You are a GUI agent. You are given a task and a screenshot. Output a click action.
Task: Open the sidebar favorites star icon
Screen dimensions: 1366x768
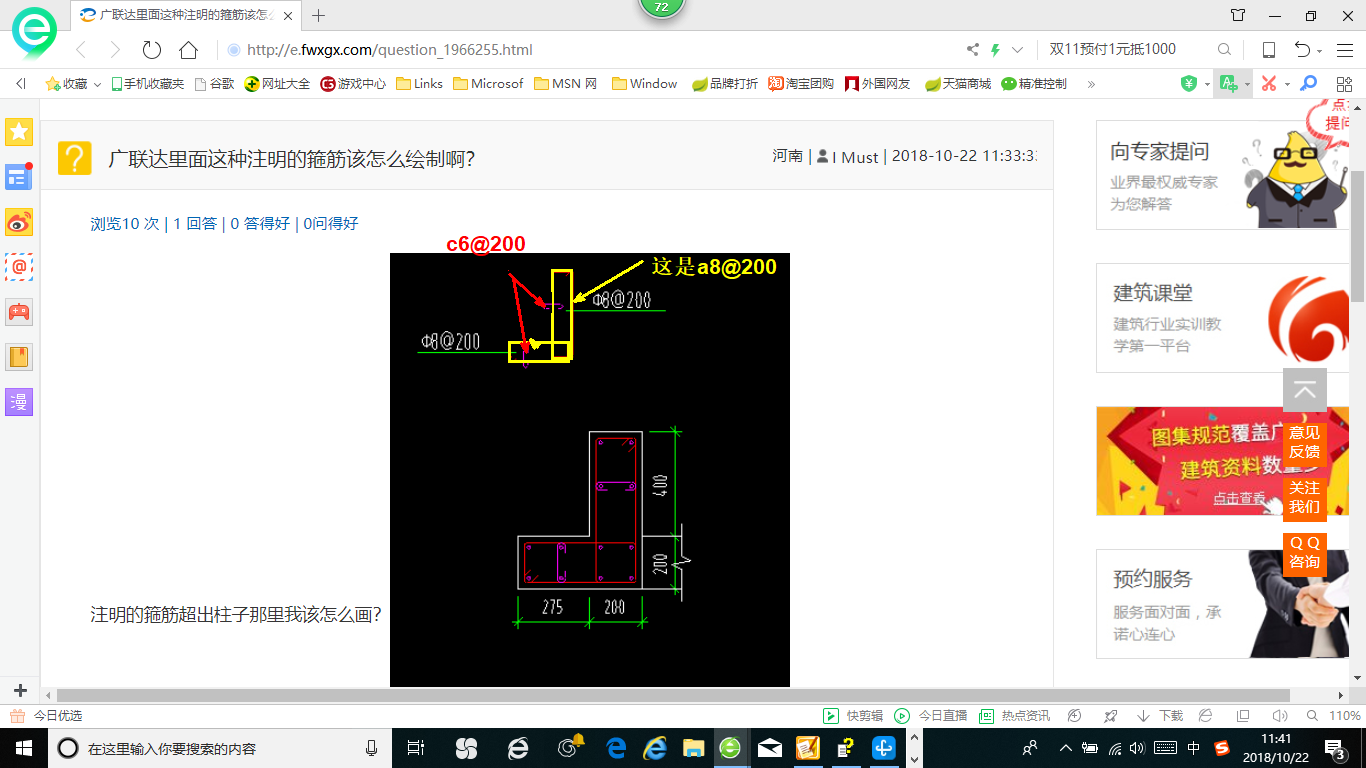pos(19,131)
